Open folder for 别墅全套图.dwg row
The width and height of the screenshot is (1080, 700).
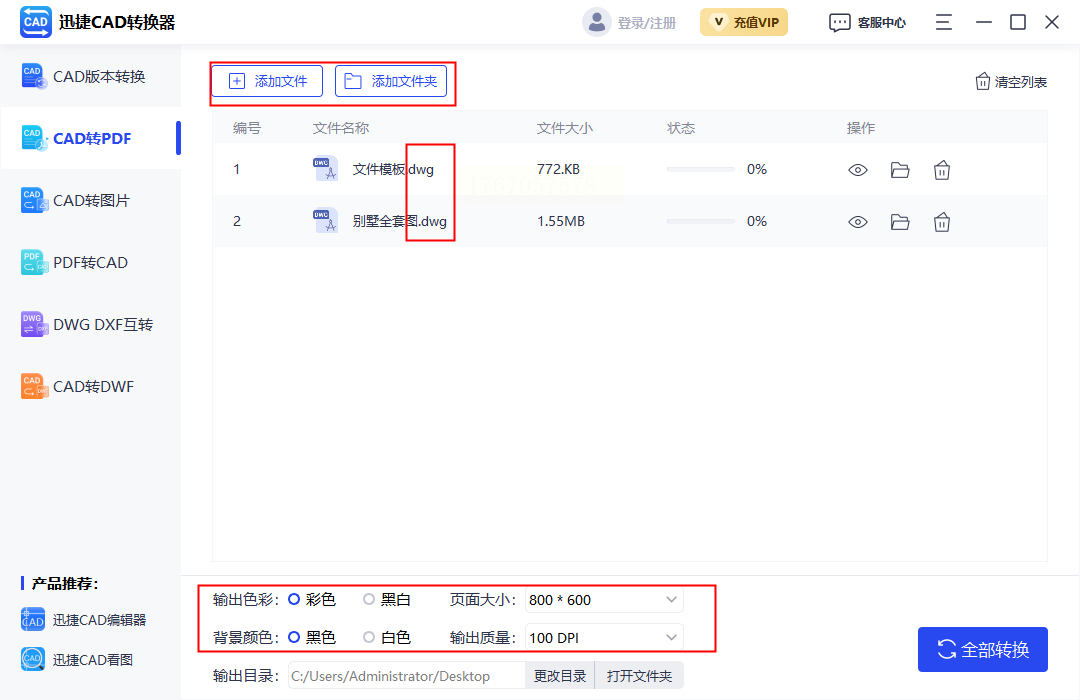(x=900, y=222)
